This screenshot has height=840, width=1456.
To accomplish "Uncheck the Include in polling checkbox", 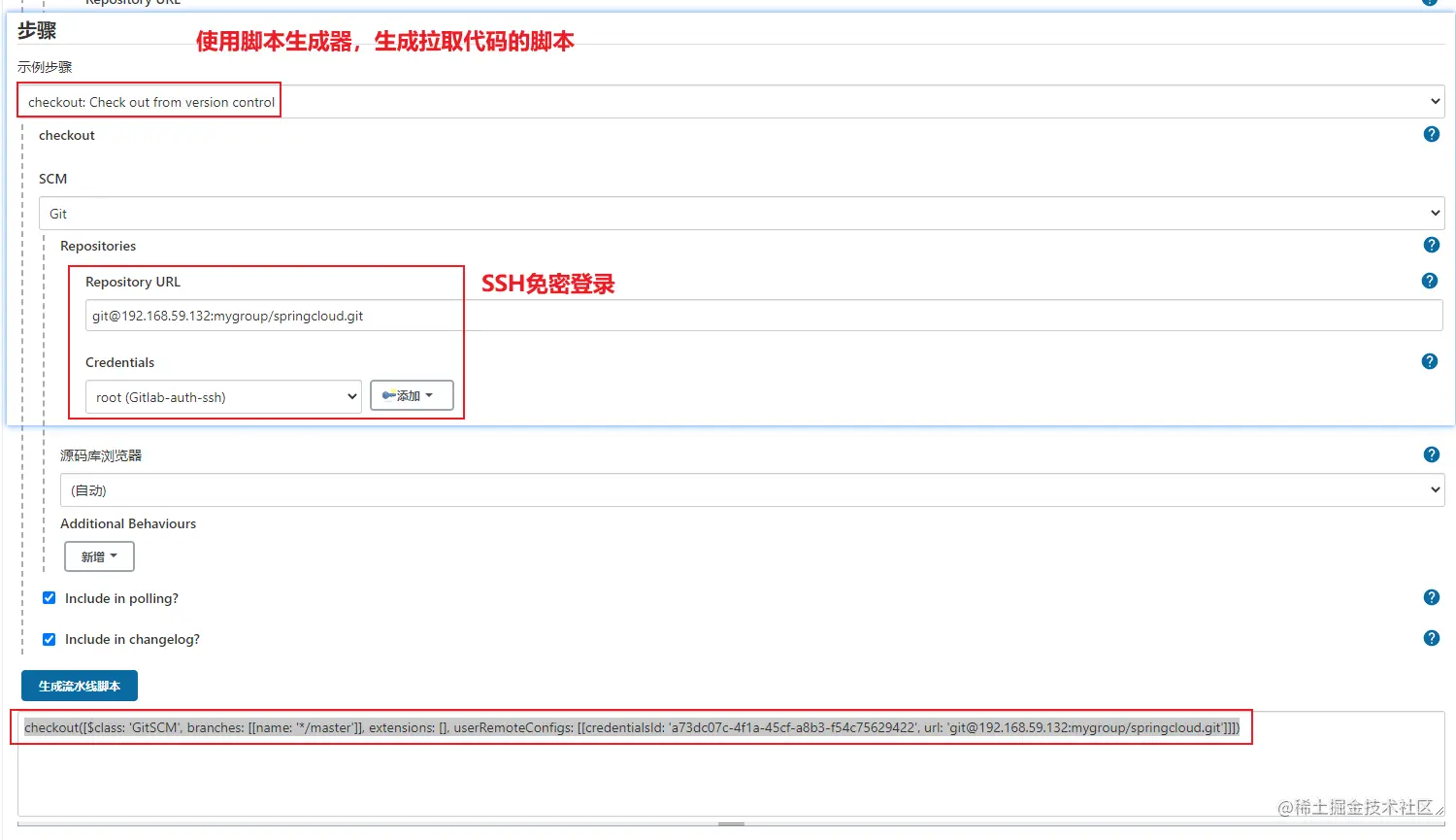I will pos(49,598).
